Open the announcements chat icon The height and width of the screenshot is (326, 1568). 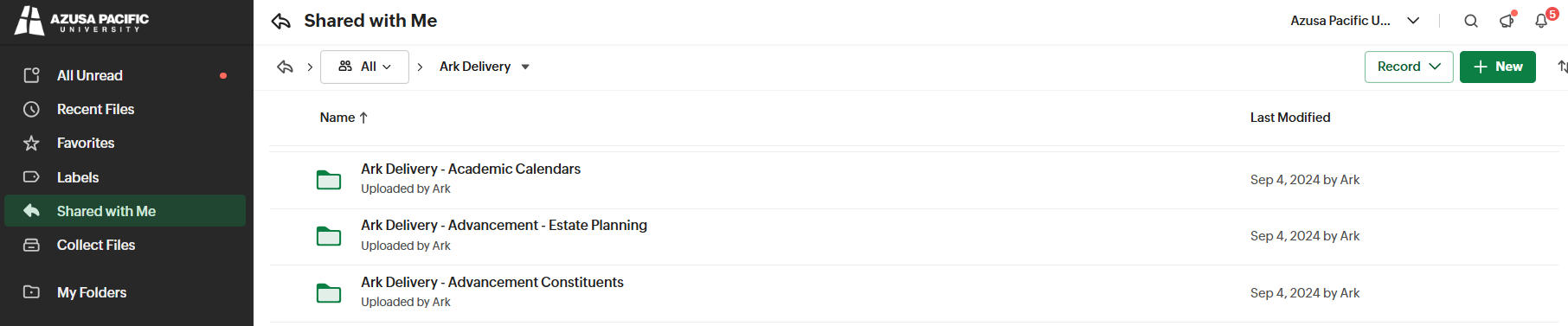point(1507,21)
